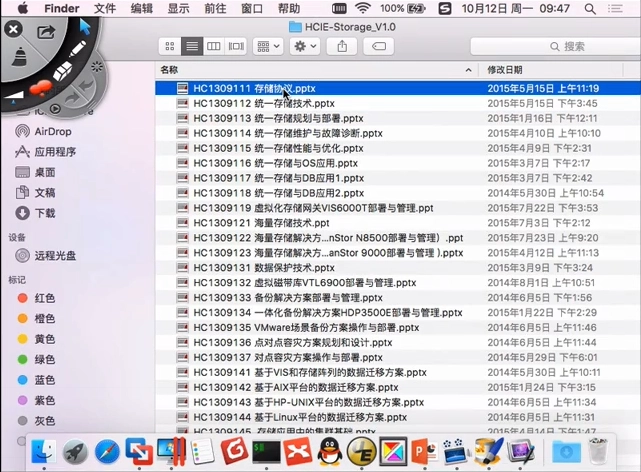Switch Finder to list view
The image size is (641, 472).
pyautogui.click(x=192, y=46)
